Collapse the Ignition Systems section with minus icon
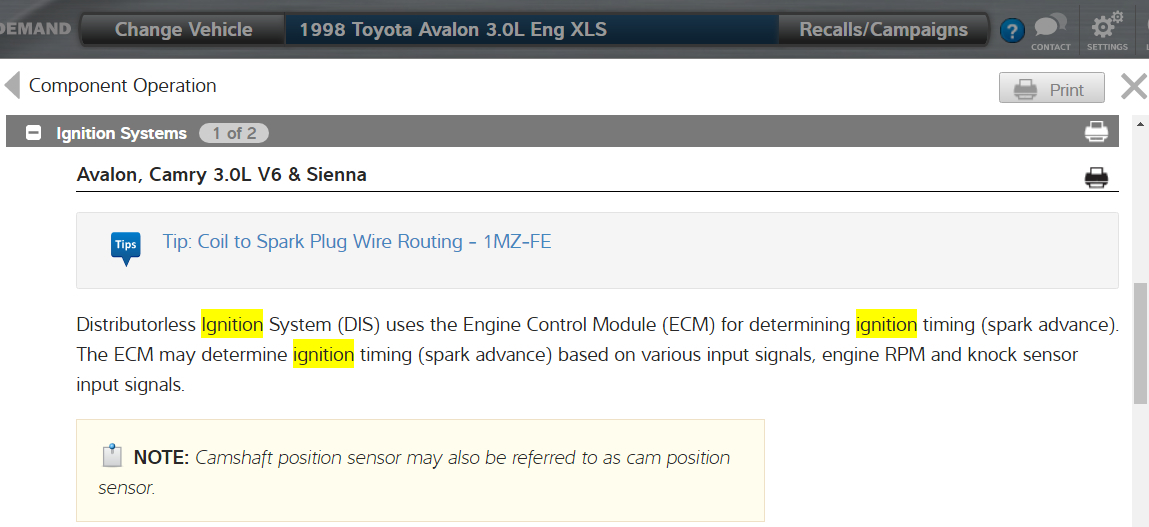The image size is (1149, 527). (33, 133)
